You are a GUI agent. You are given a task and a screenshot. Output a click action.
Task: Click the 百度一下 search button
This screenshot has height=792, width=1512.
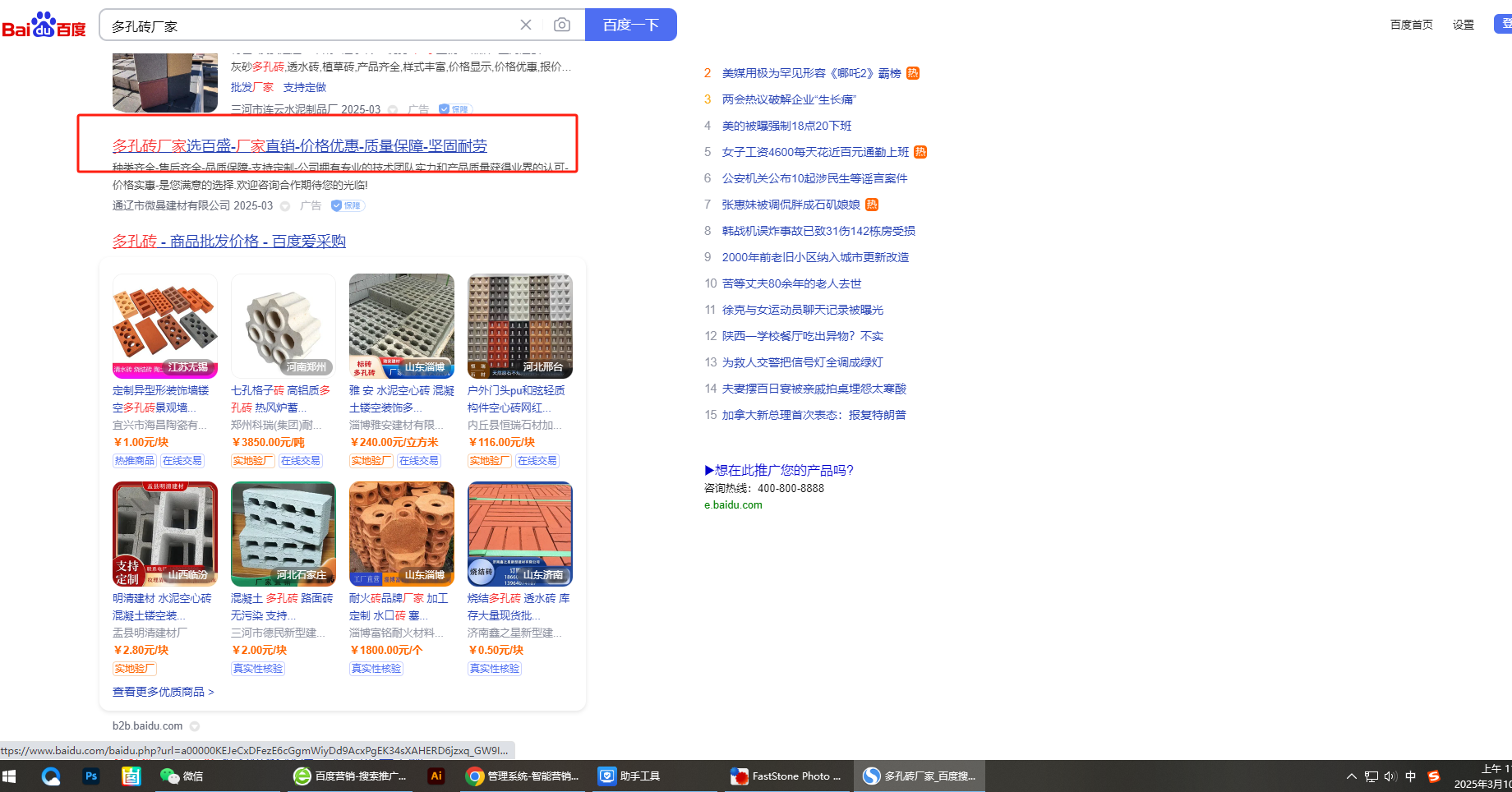tap(631, 25)
